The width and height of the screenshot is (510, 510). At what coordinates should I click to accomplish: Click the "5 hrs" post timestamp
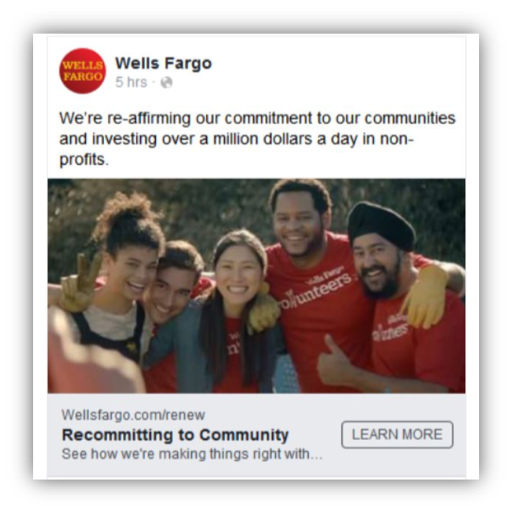coord(131,82)
